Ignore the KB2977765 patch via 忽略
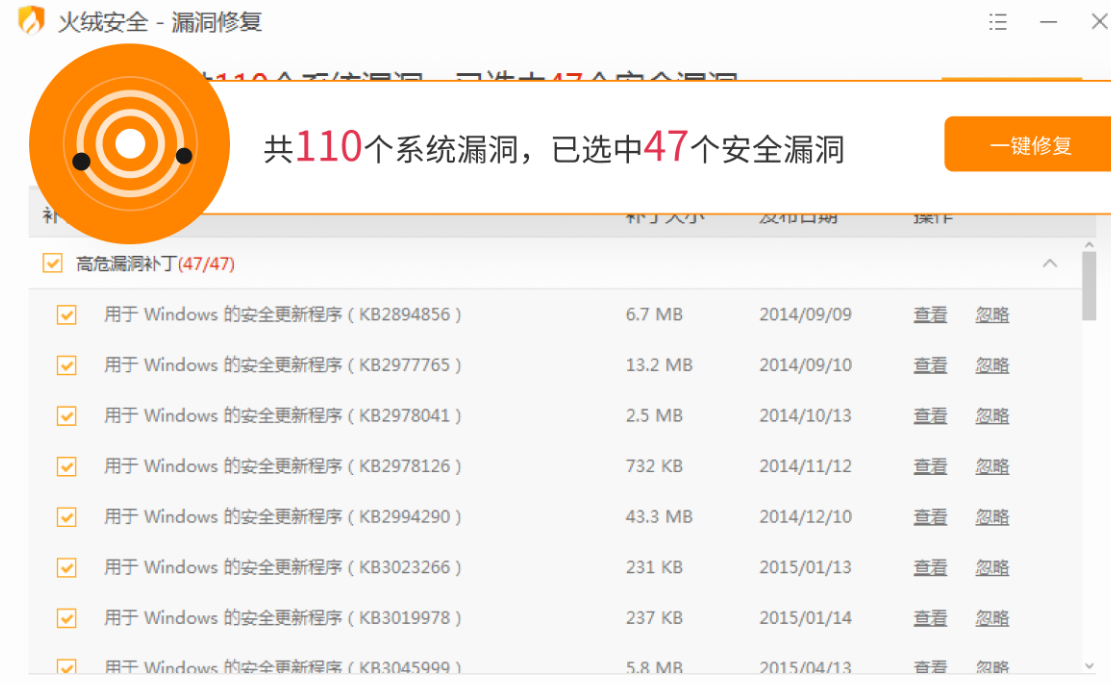Image resolution: width=1111 pixels, height=684 pixels. 992,365
